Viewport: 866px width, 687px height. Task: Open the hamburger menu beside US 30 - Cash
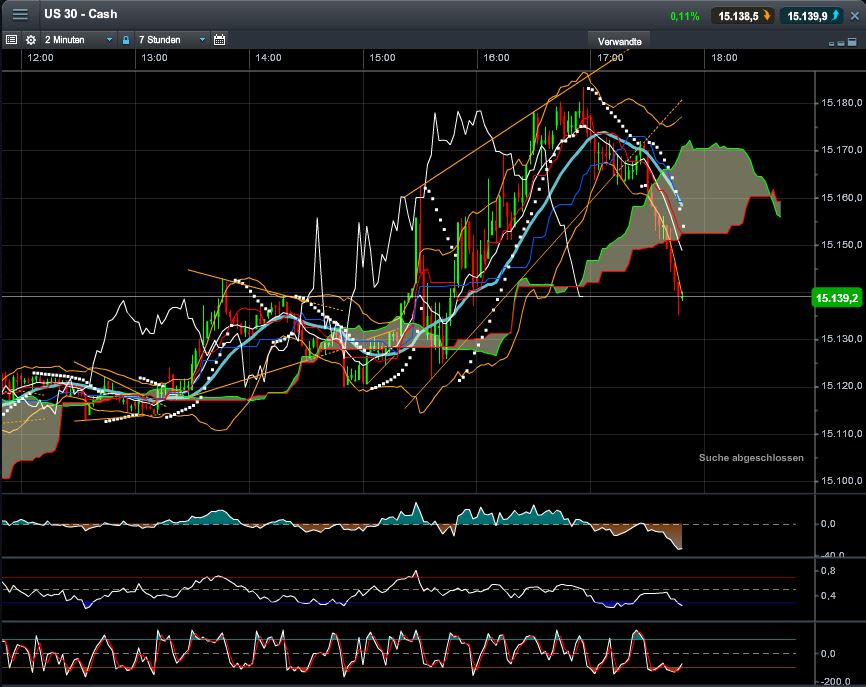click(20, 15)
